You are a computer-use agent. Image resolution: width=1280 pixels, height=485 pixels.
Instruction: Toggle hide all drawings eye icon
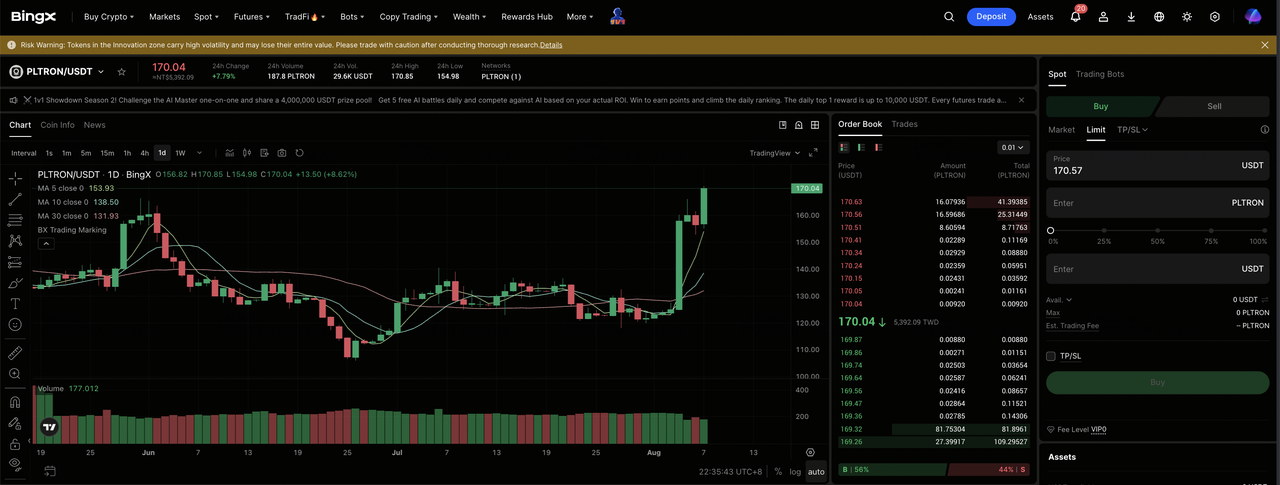click(15, 464)
